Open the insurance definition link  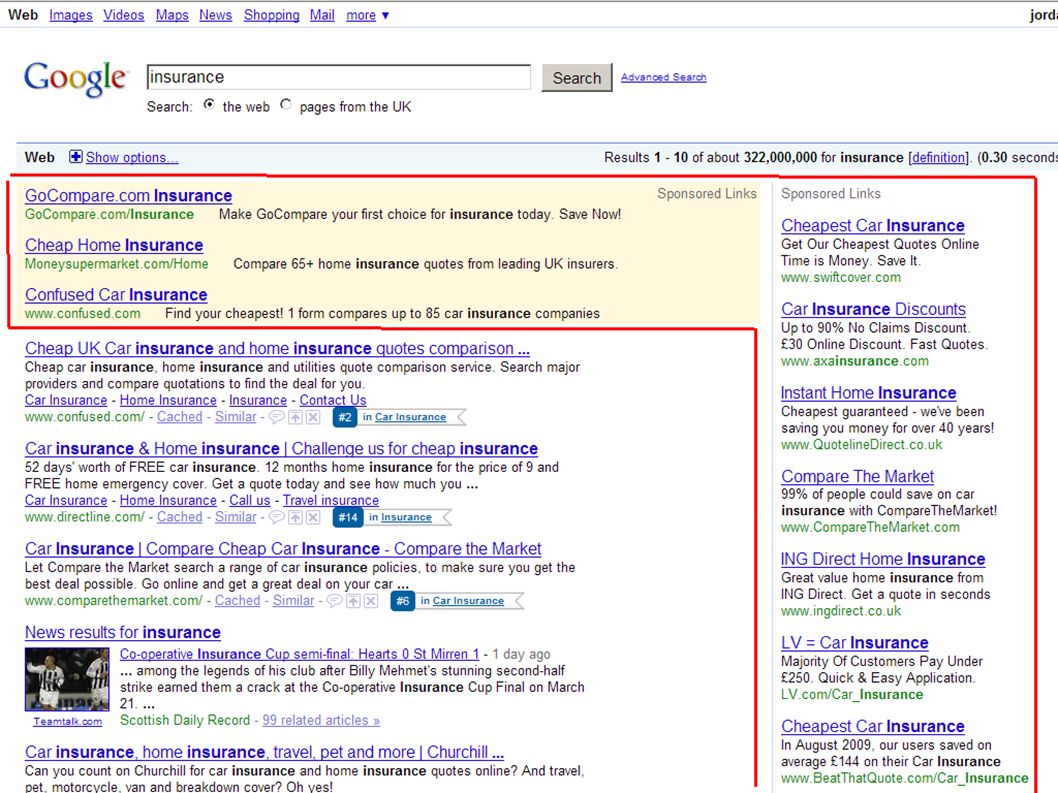click(x=939, y=157)
